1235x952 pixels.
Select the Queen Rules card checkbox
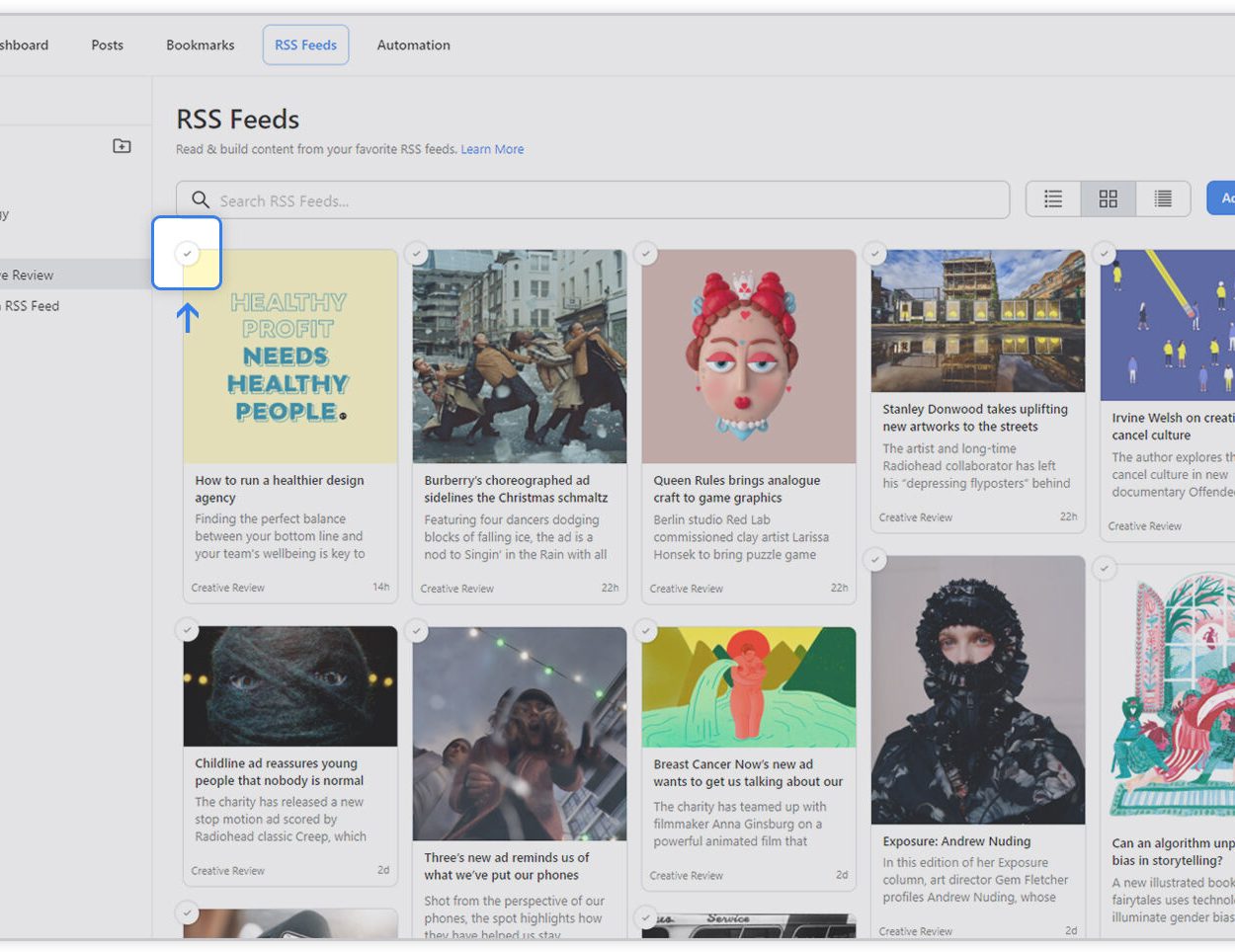pos(646,254)
